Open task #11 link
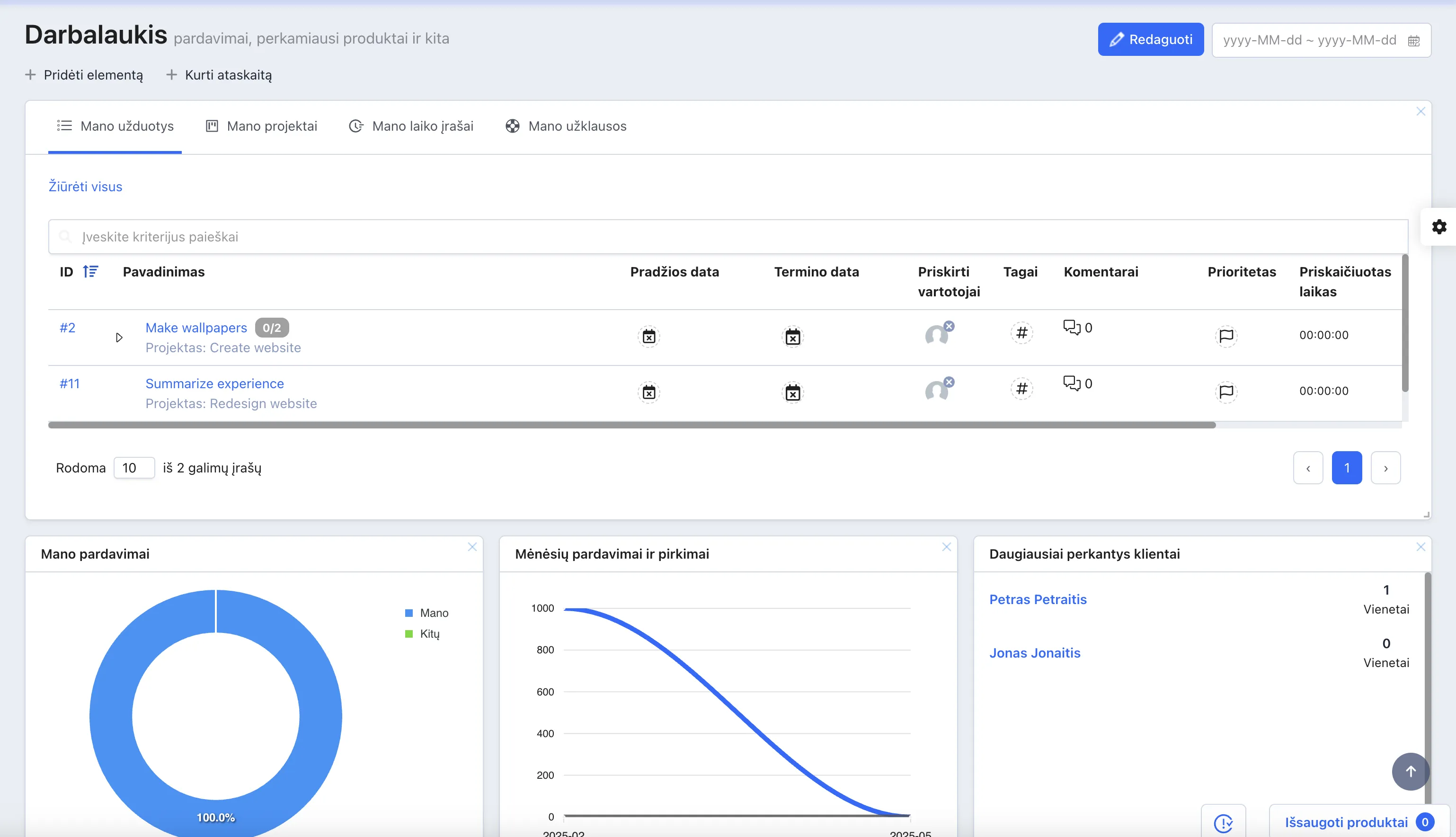The height and width of the screenshot is (837, 1456). (x=70, y=383)
